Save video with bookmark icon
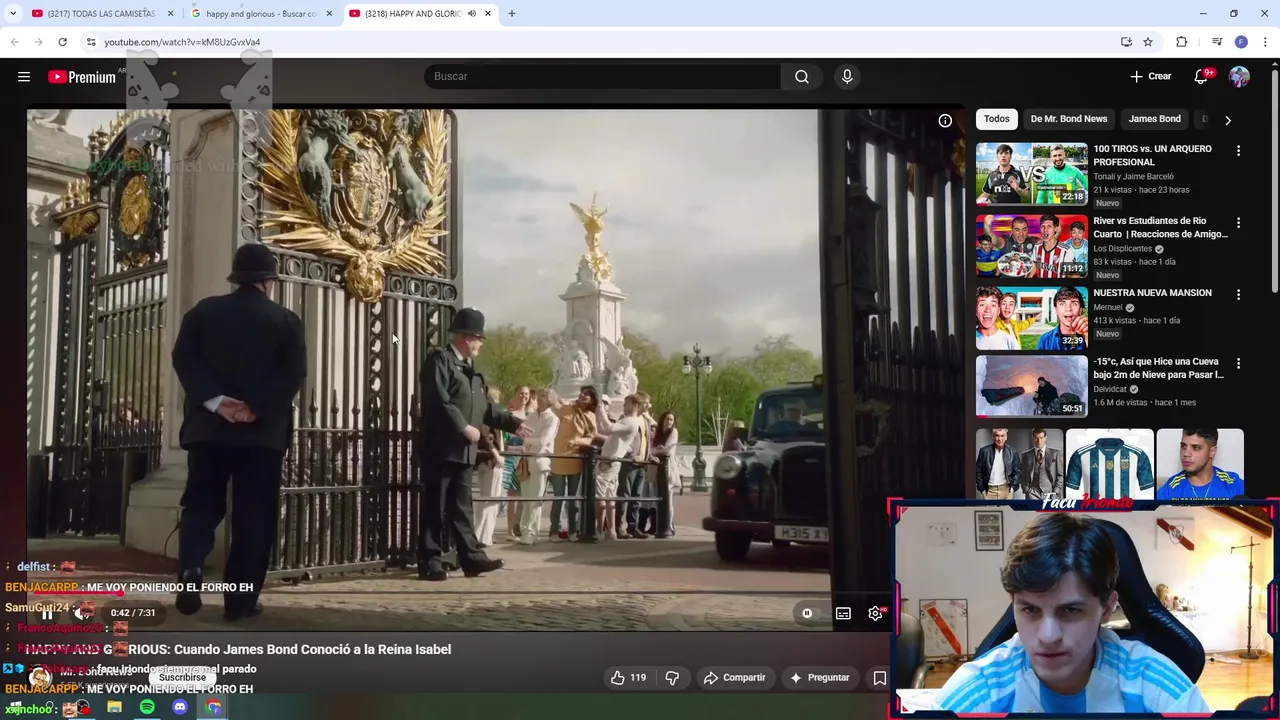The image size is (1280, 720). [879, 677]
